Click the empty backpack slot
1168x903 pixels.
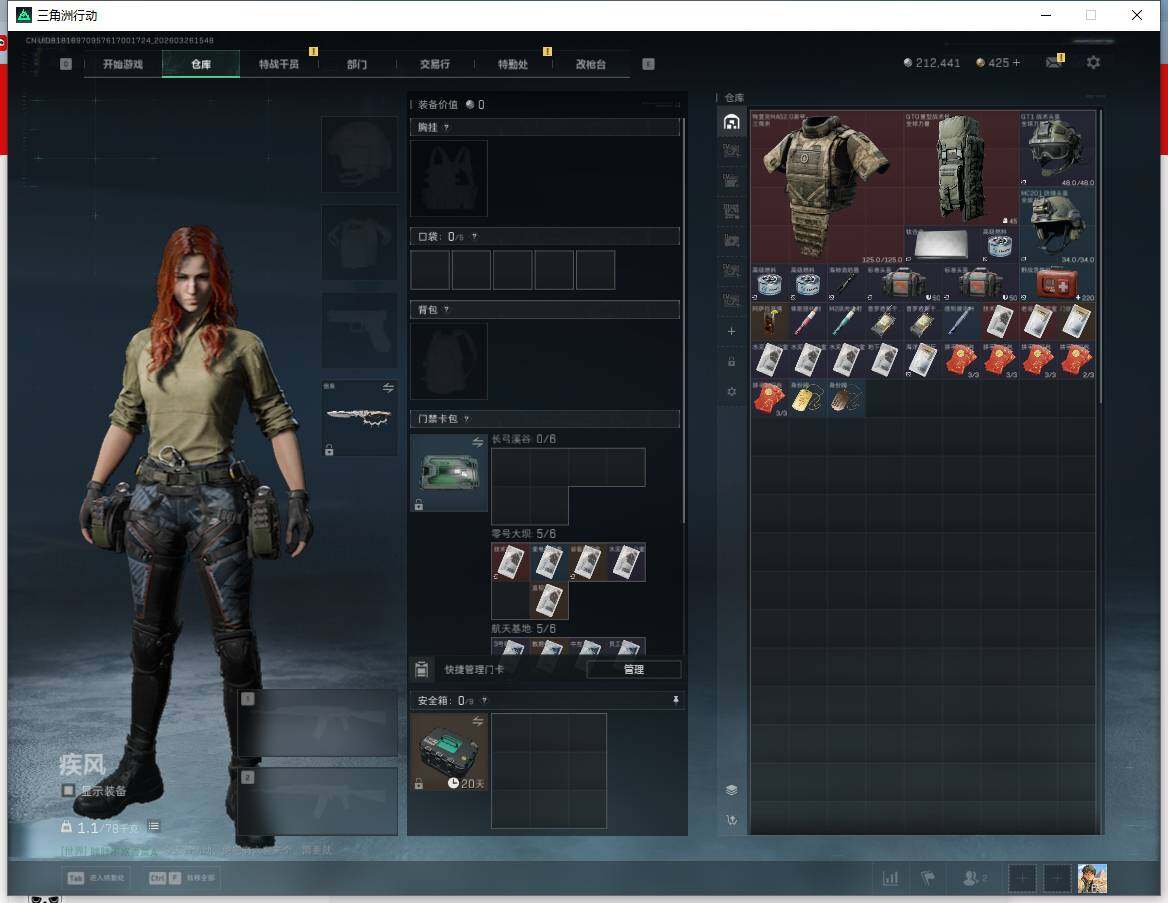click(x=449, y=361)
